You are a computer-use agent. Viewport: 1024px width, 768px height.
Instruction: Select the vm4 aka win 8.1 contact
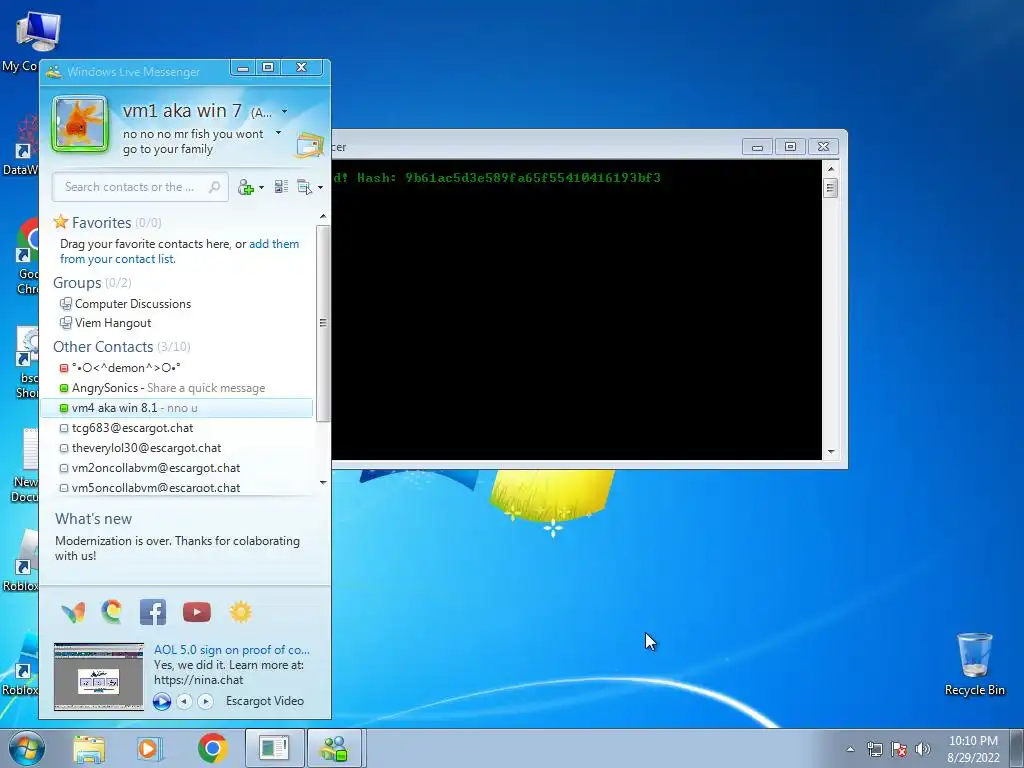176,408
